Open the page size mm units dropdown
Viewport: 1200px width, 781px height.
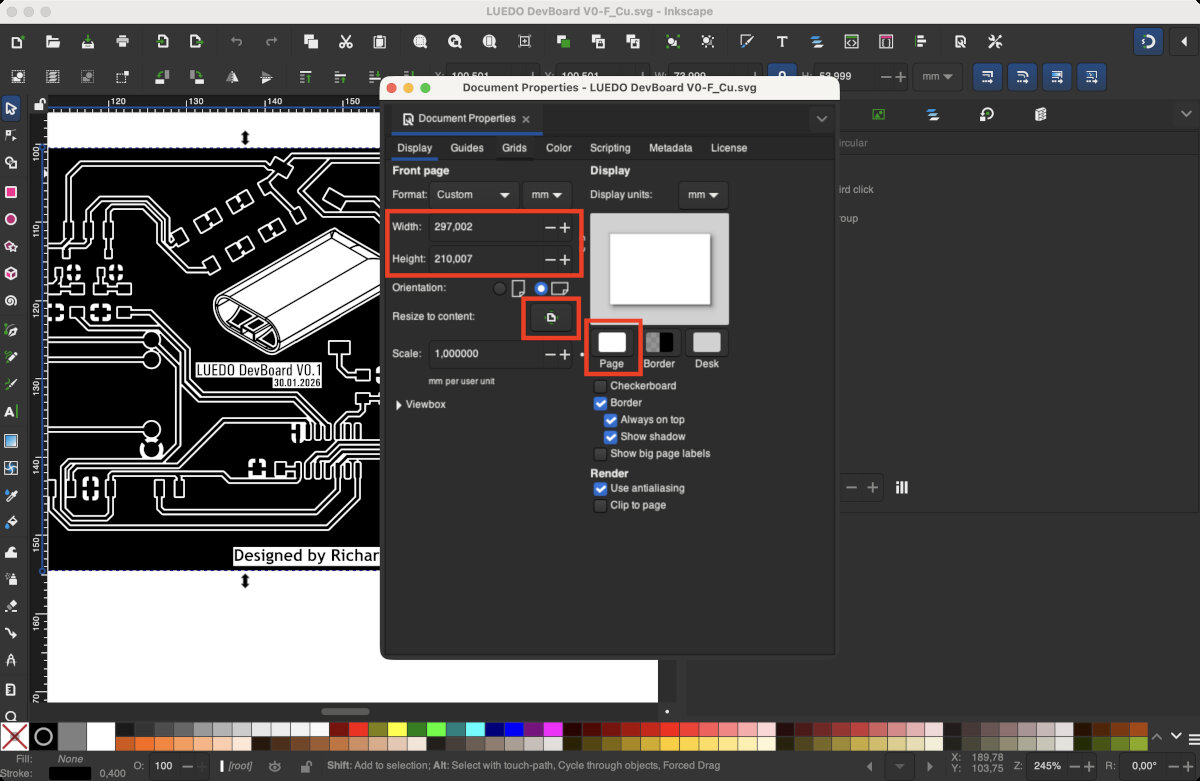pyautogui.click(x=547, y=195)
